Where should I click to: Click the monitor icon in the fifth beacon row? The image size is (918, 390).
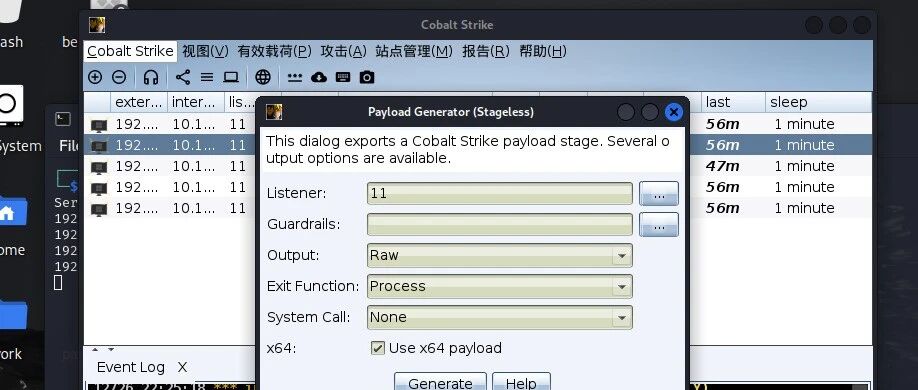[x=99, y=209]
